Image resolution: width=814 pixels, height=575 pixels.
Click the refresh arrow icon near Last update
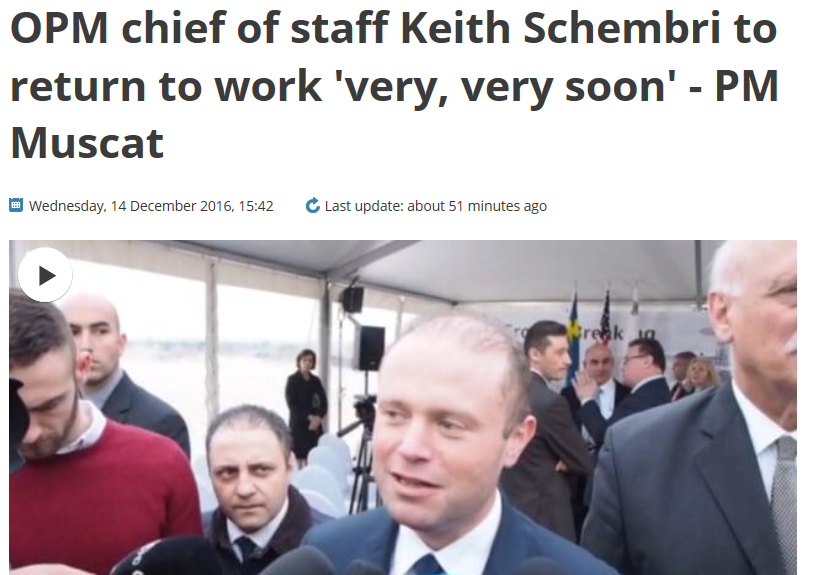[x=313, y=206]
